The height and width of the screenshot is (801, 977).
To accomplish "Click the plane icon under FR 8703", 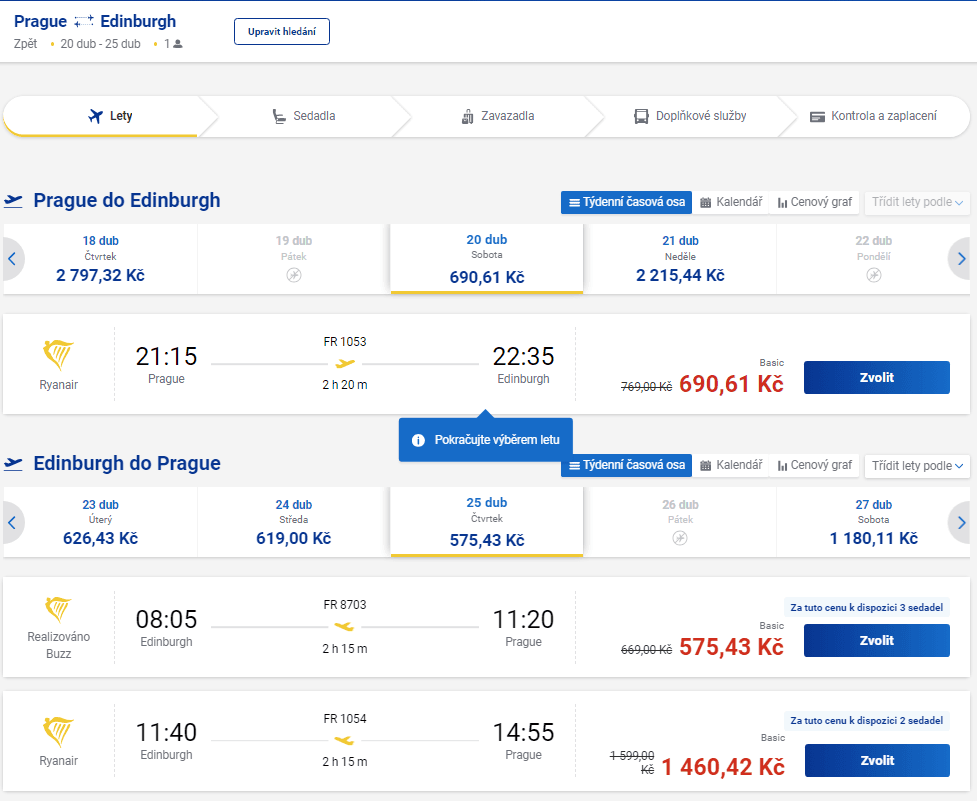I will [x=344, y=626].
